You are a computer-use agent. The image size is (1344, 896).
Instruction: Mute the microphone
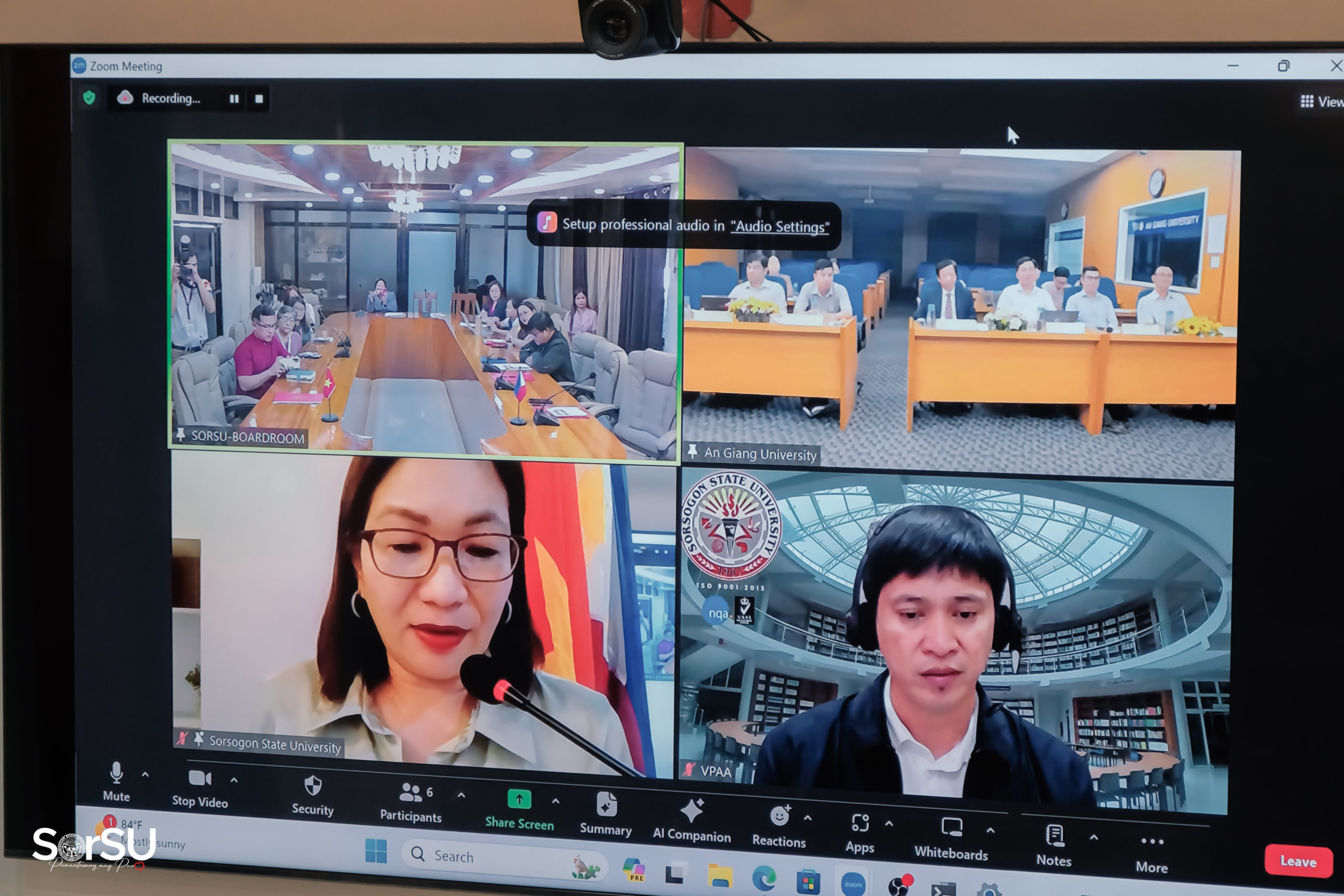point(116,773)
